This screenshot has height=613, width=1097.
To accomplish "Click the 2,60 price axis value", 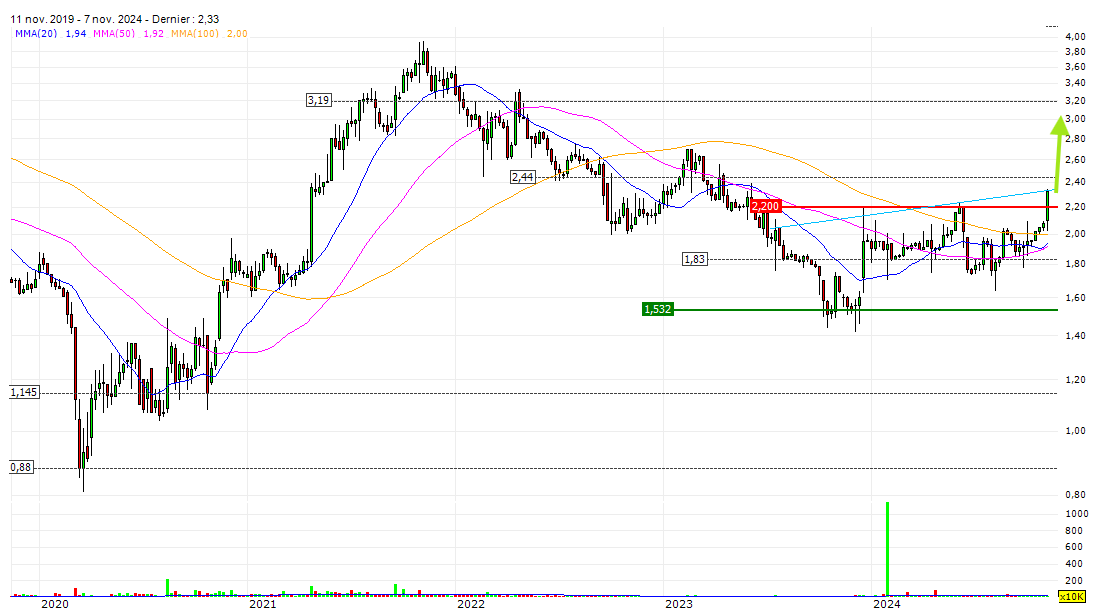I will point(1075,160).
